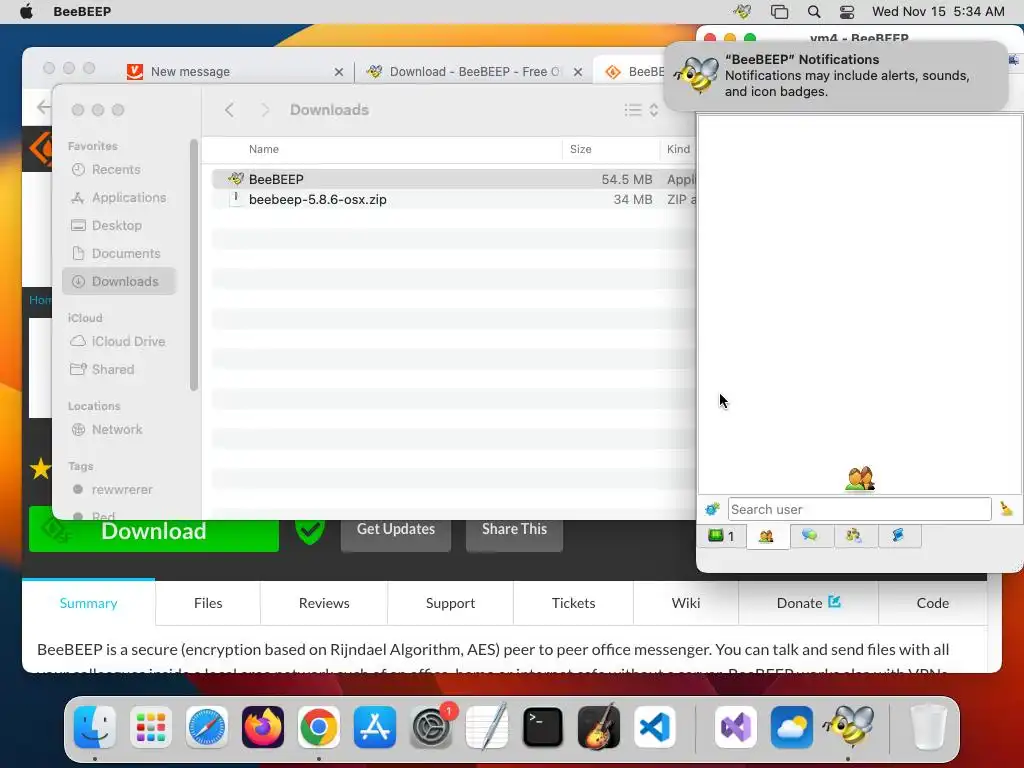Open the saved chats scroll tab
This screenshot has height=768, width=1024.
[x=898, y=536]
